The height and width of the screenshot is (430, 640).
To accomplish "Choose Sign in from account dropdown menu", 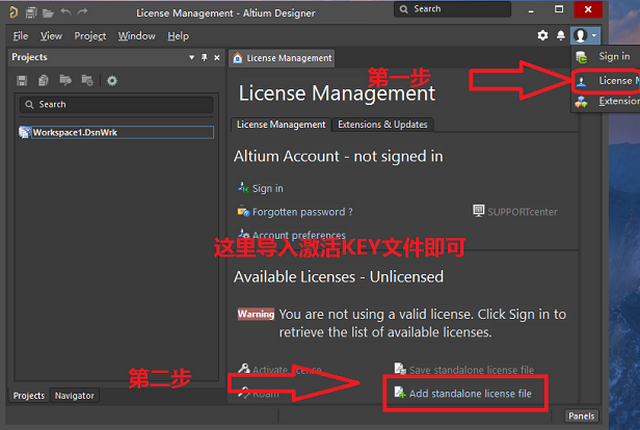I will (614, 56).
